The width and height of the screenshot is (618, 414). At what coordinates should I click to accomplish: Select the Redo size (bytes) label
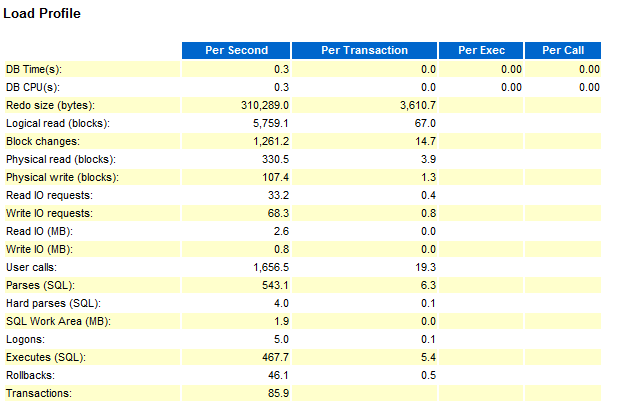50,106
